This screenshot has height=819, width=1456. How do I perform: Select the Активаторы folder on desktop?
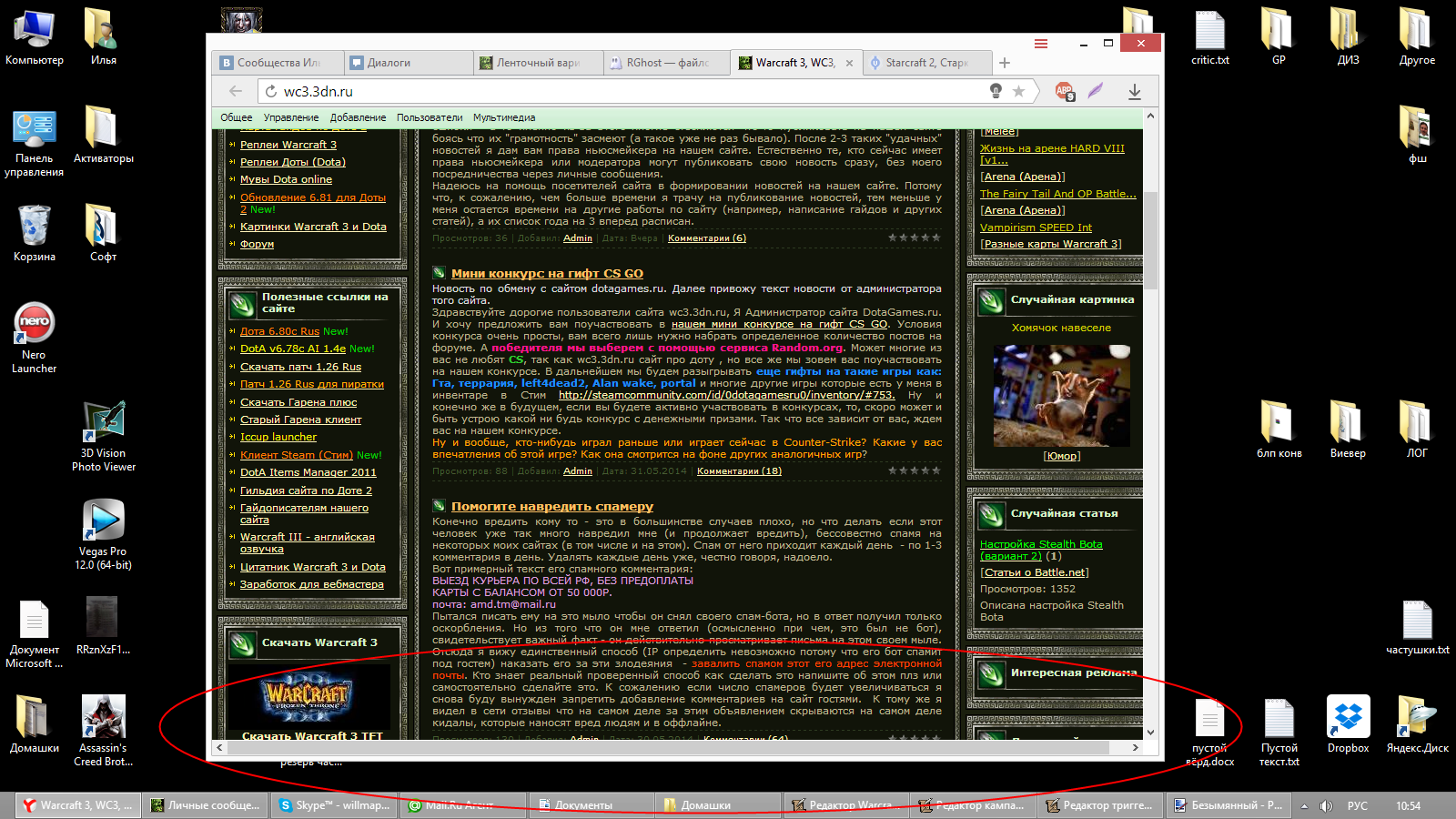104,135
